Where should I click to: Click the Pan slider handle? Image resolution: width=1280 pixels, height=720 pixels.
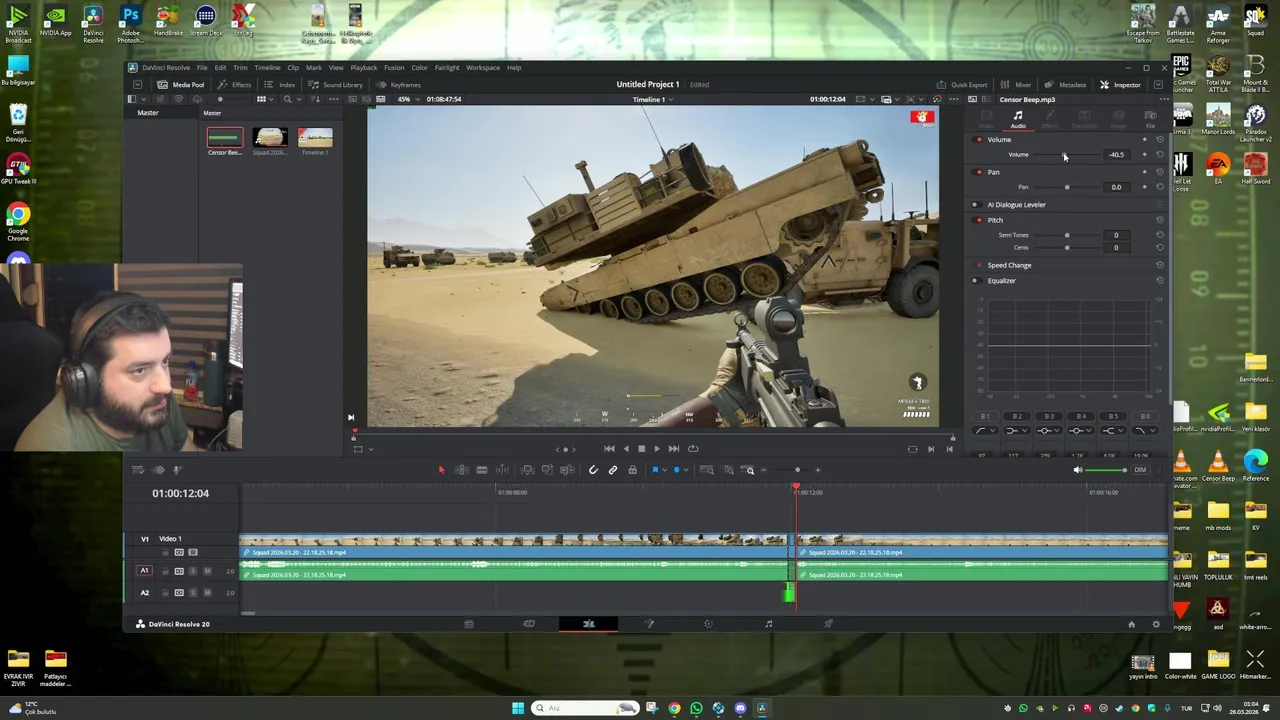1067,187
